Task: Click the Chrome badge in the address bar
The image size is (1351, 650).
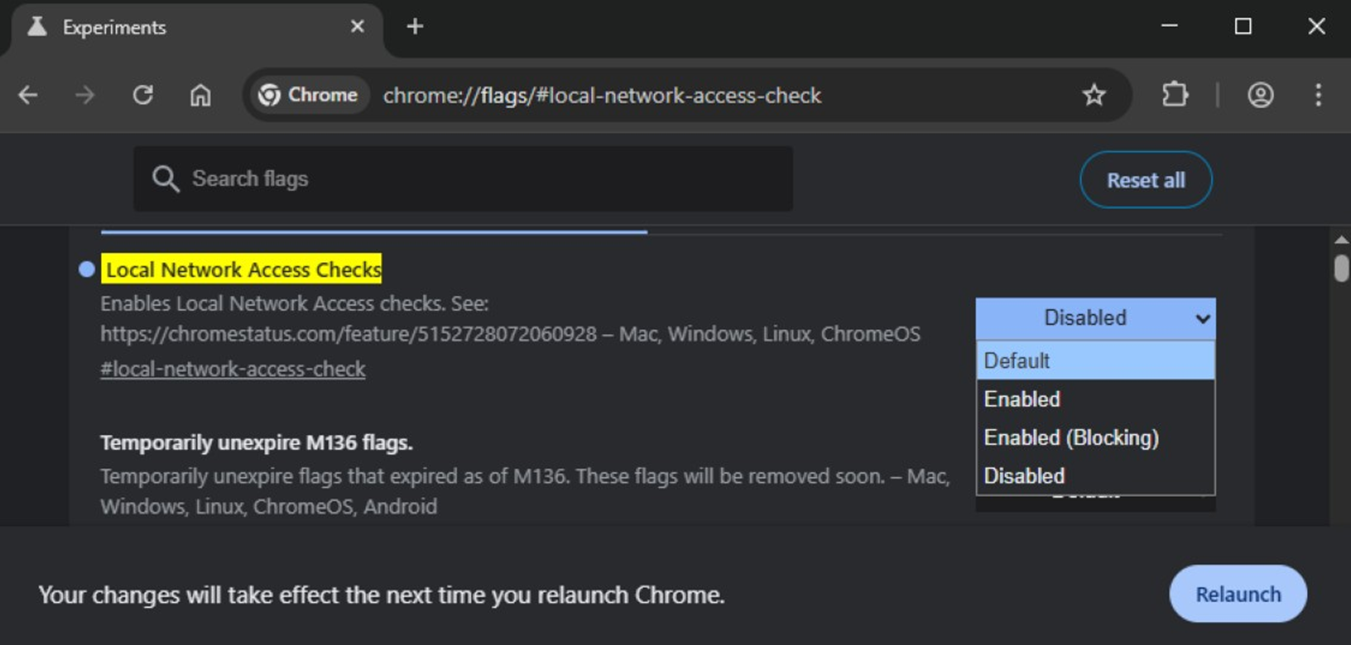Action: coord(308,95)
